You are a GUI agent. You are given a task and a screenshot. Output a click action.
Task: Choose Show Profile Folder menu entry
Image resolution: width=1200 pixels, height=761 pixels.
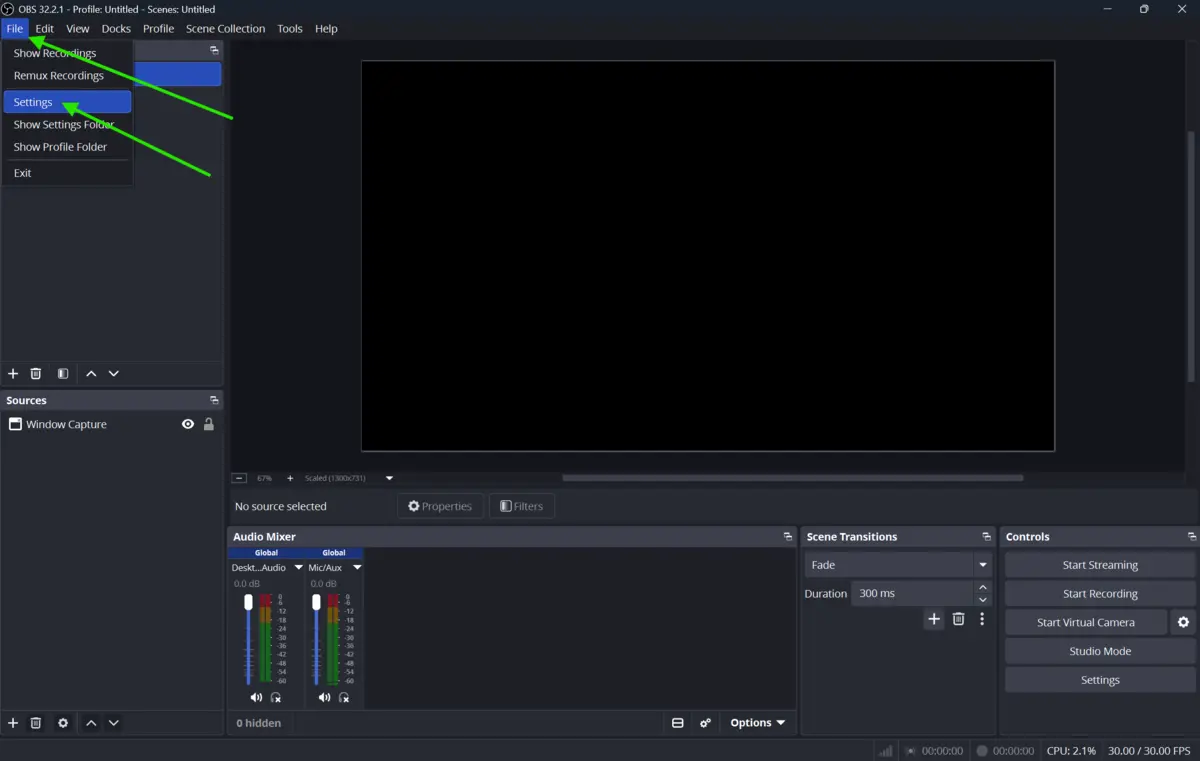[67, 147]
